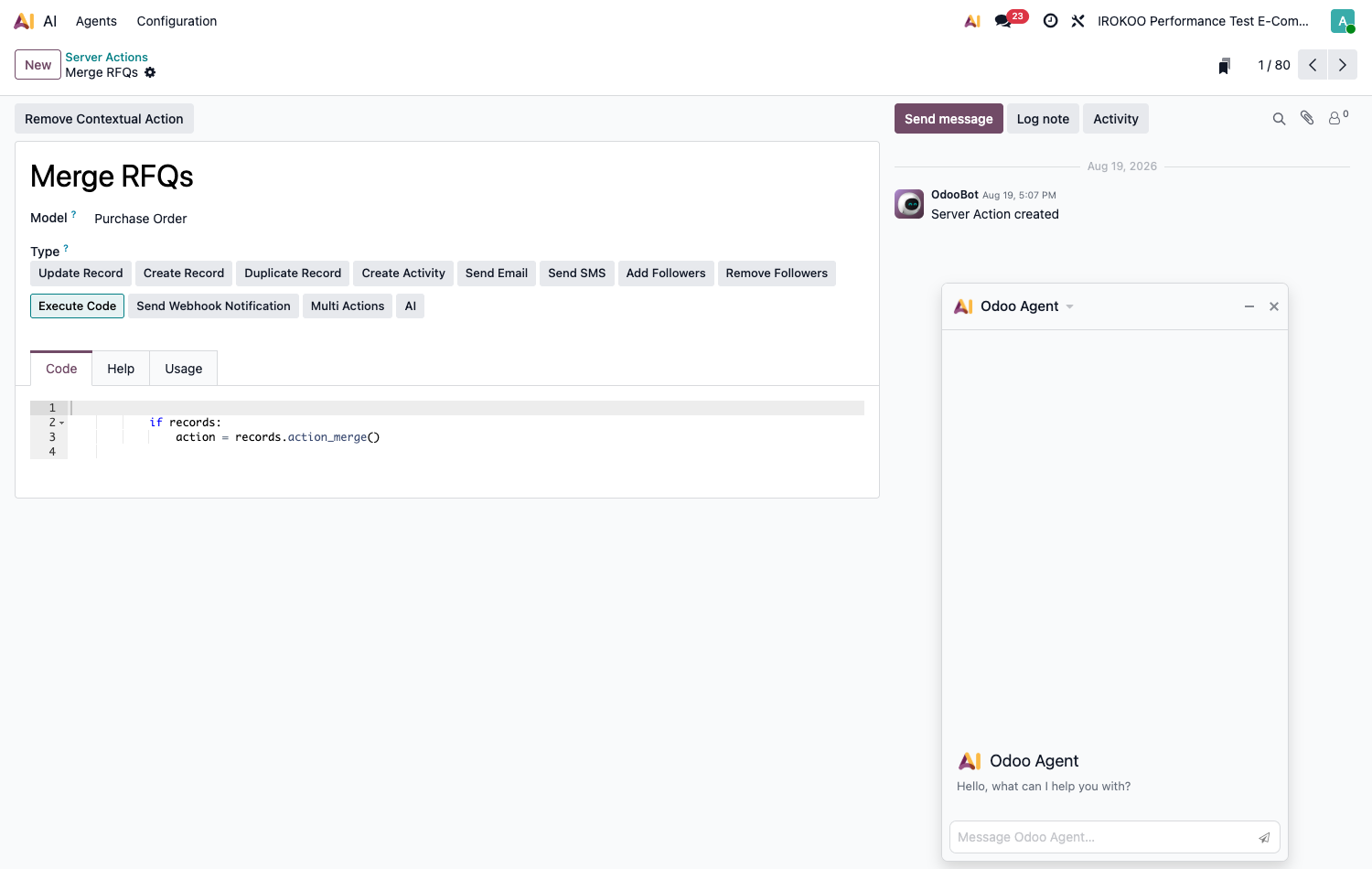Click the OdooBot author name
The image size is (1372, 869).
(955, 195)
